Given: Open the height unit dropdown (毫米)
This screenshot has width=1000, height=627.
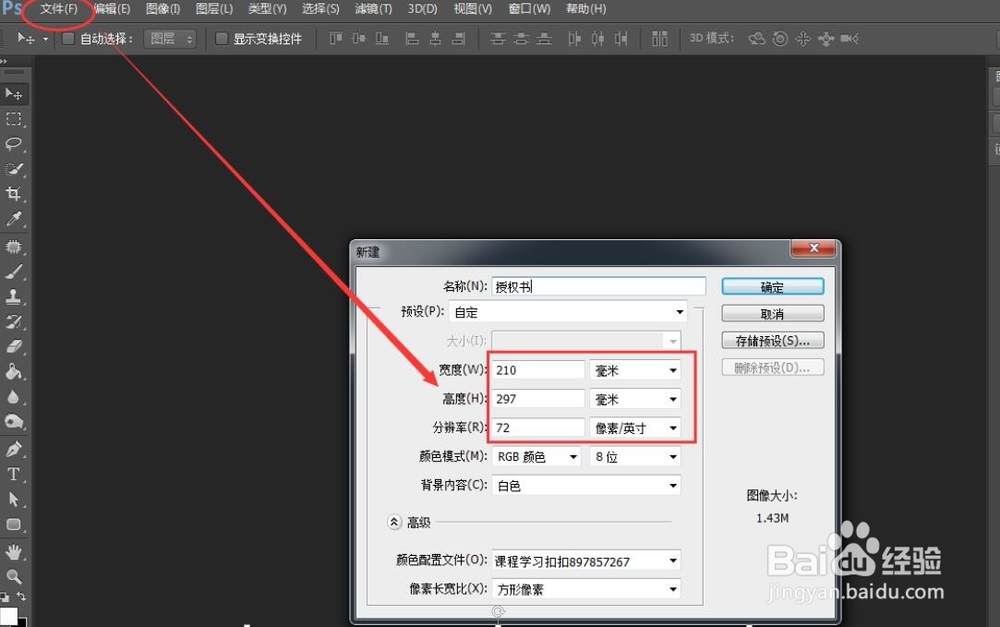Looking at the screenshot, I should 635,399.
